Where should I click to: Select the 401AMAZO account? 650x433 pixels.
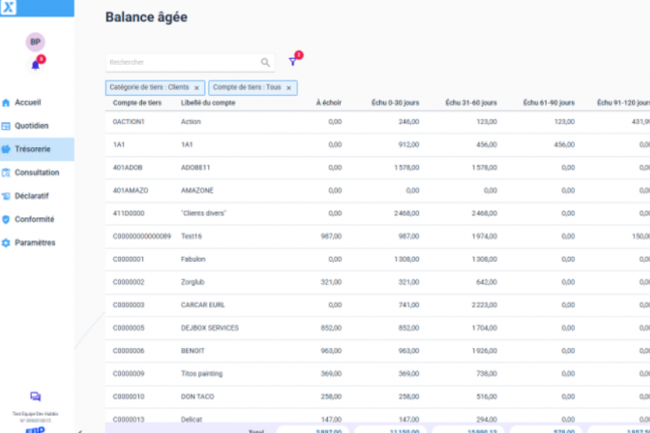(131, 191)
